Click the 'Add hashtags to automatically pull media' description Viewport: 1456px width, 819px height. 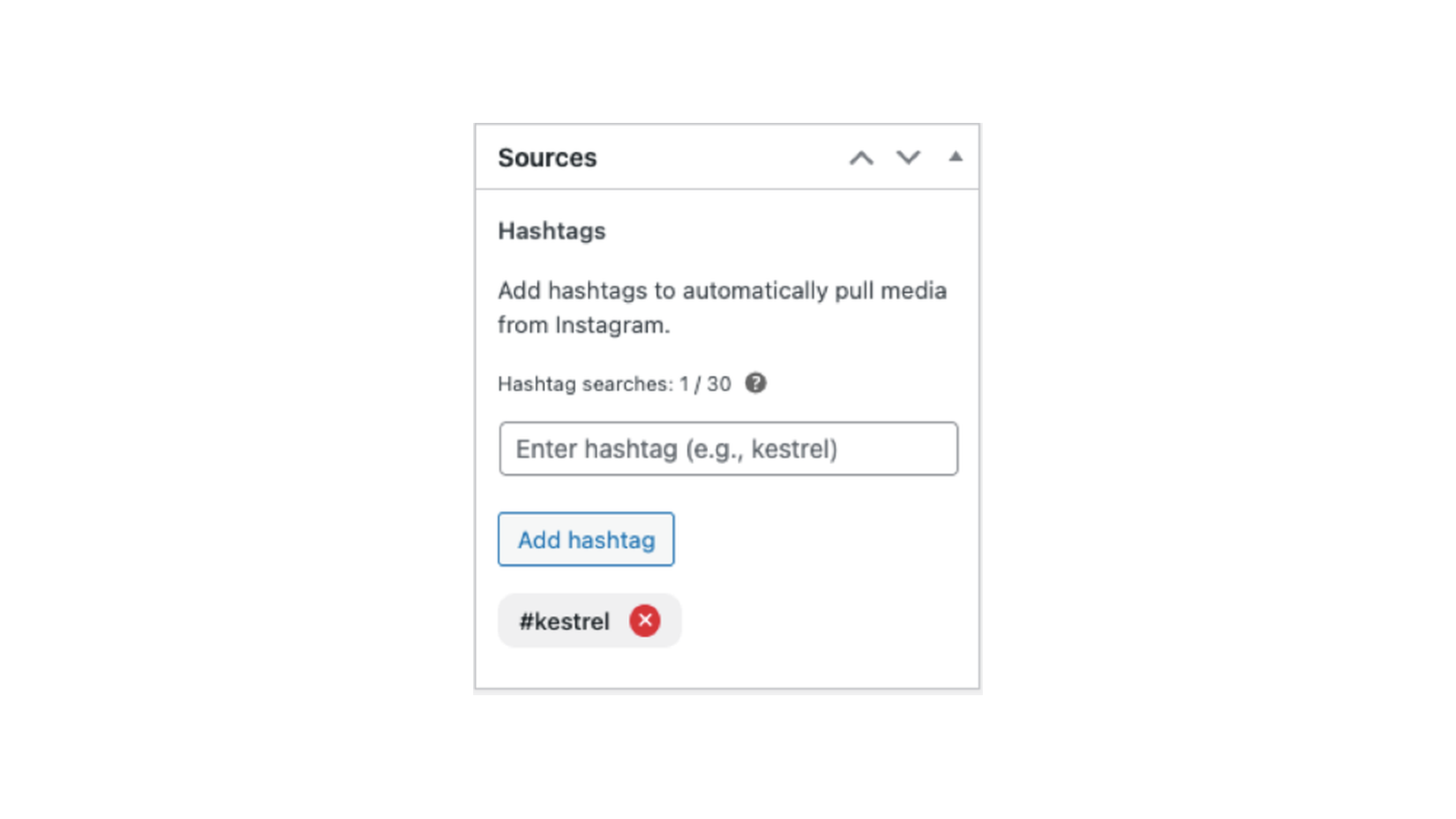click(723, 308)
